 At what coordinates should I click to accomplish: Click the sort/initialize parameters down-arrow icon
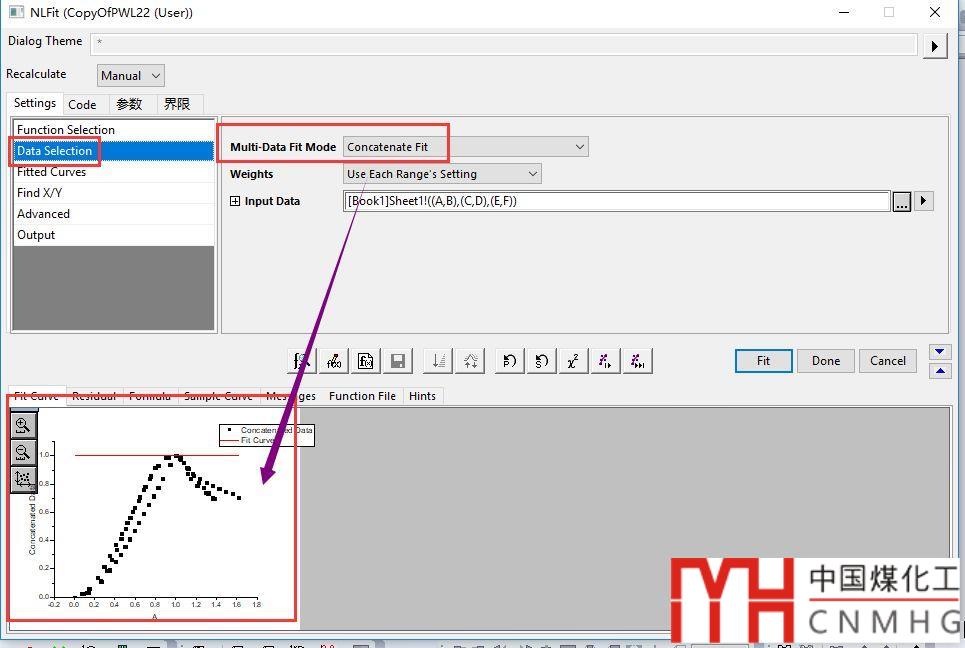pos(438,361)
